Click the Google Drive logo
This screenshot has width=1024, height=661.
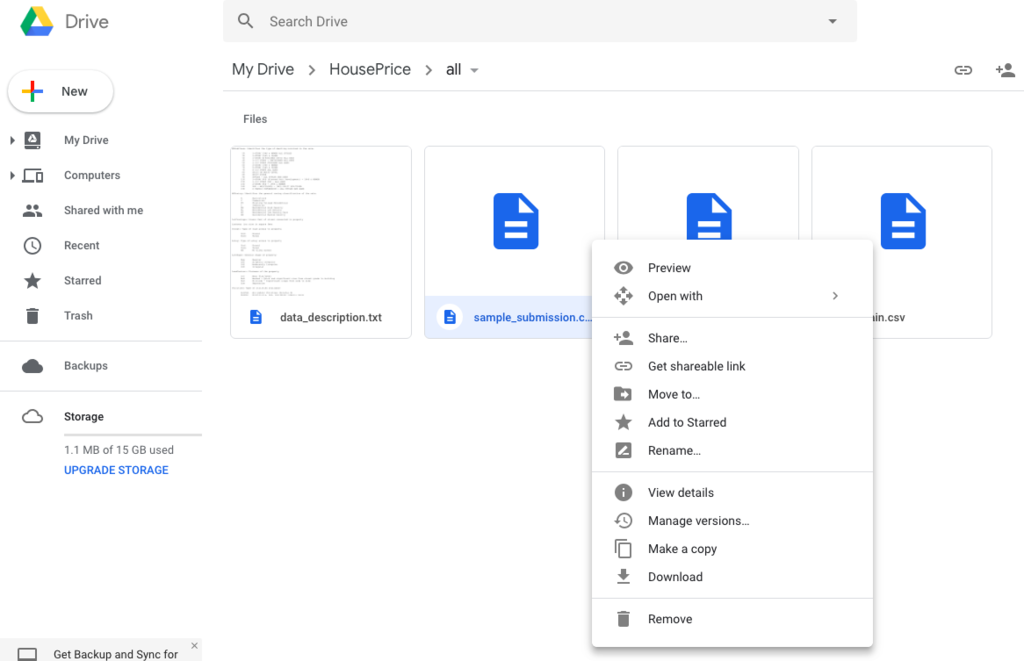tap(37, 22)
